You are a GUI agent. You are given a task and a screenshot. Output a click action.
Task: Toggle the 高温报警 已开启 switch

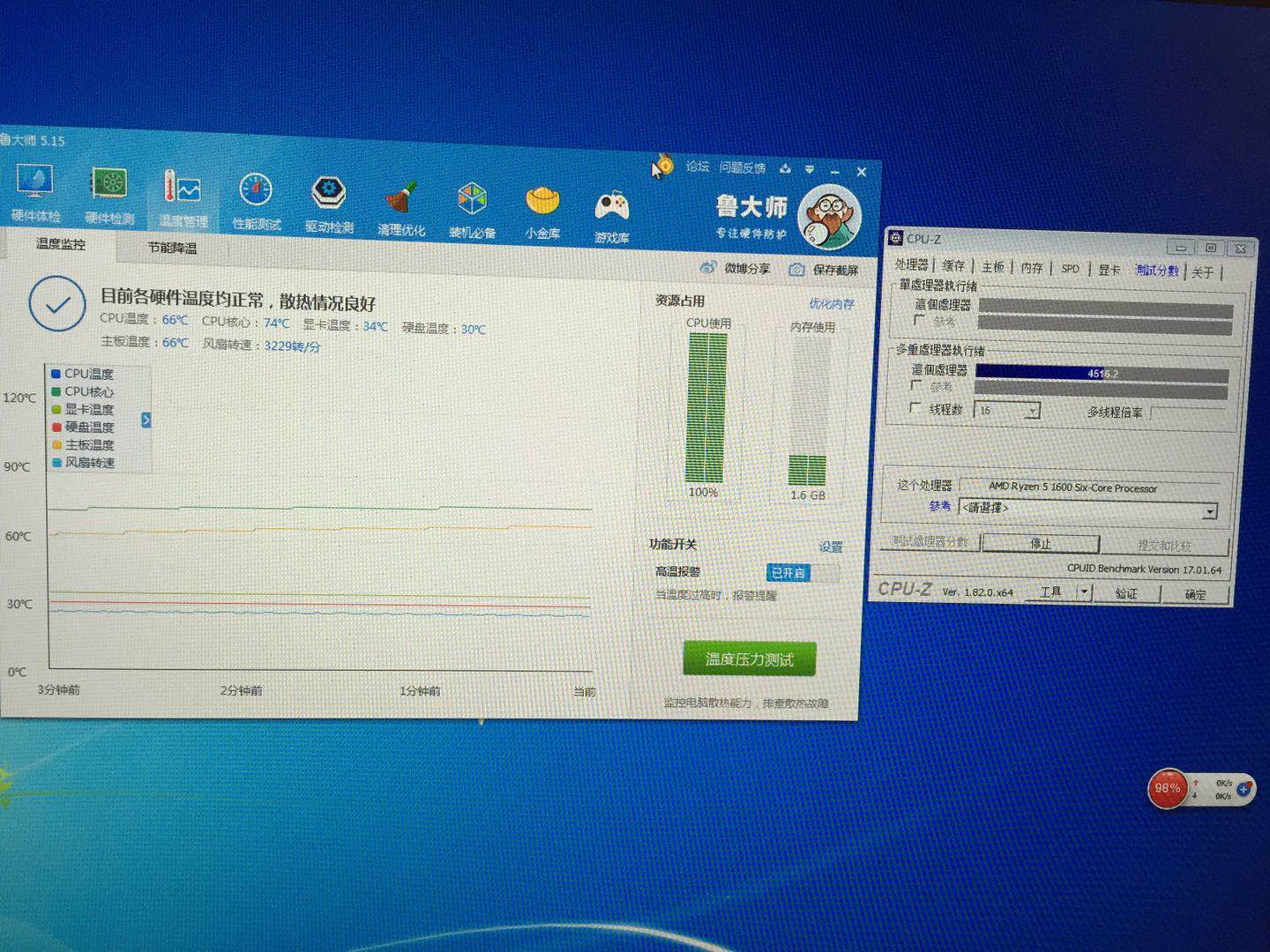802,573
